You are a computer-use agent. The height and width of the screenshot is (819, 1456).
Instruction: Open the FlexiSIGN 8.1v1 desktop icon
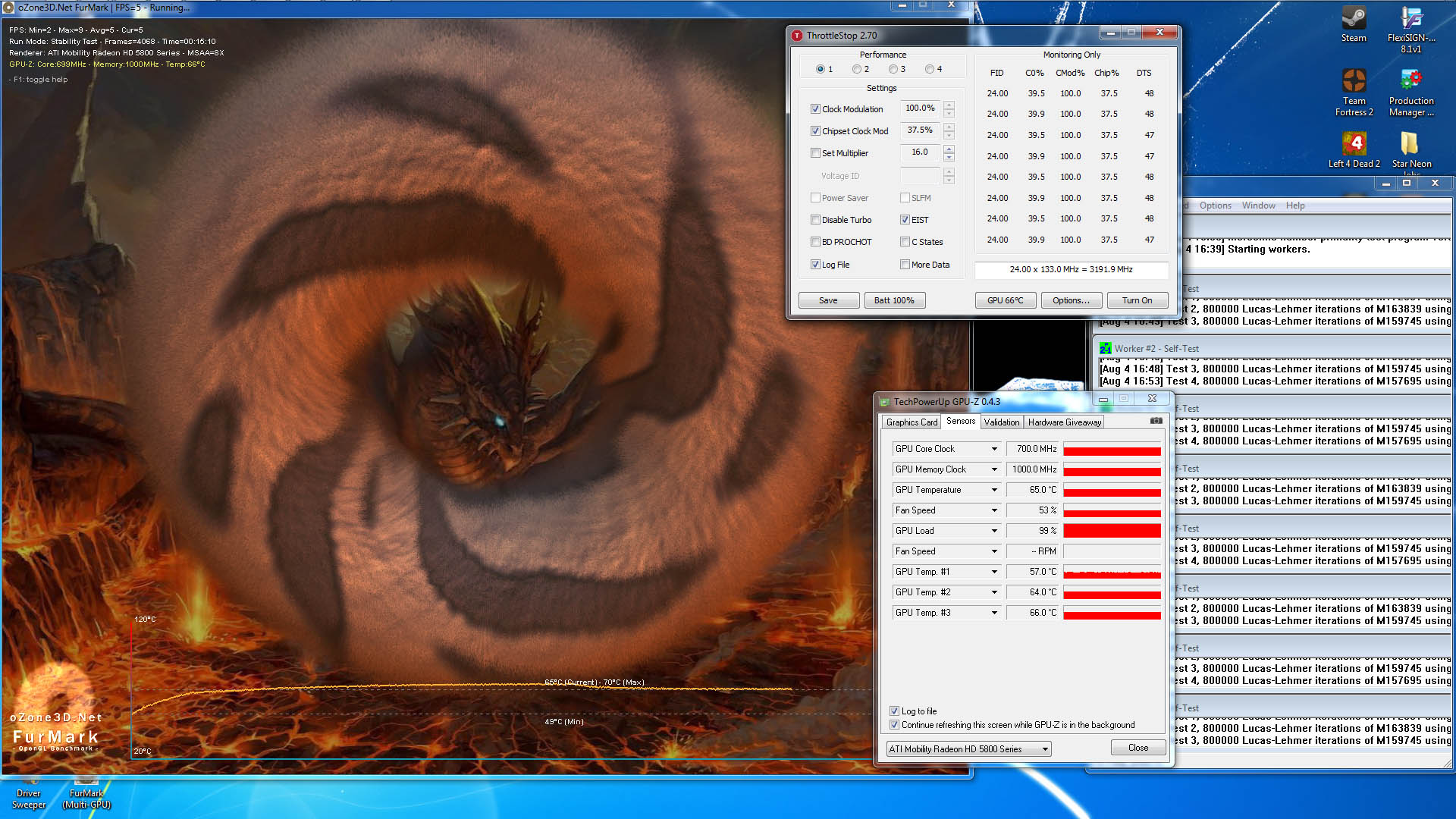tap(1410, 30)
